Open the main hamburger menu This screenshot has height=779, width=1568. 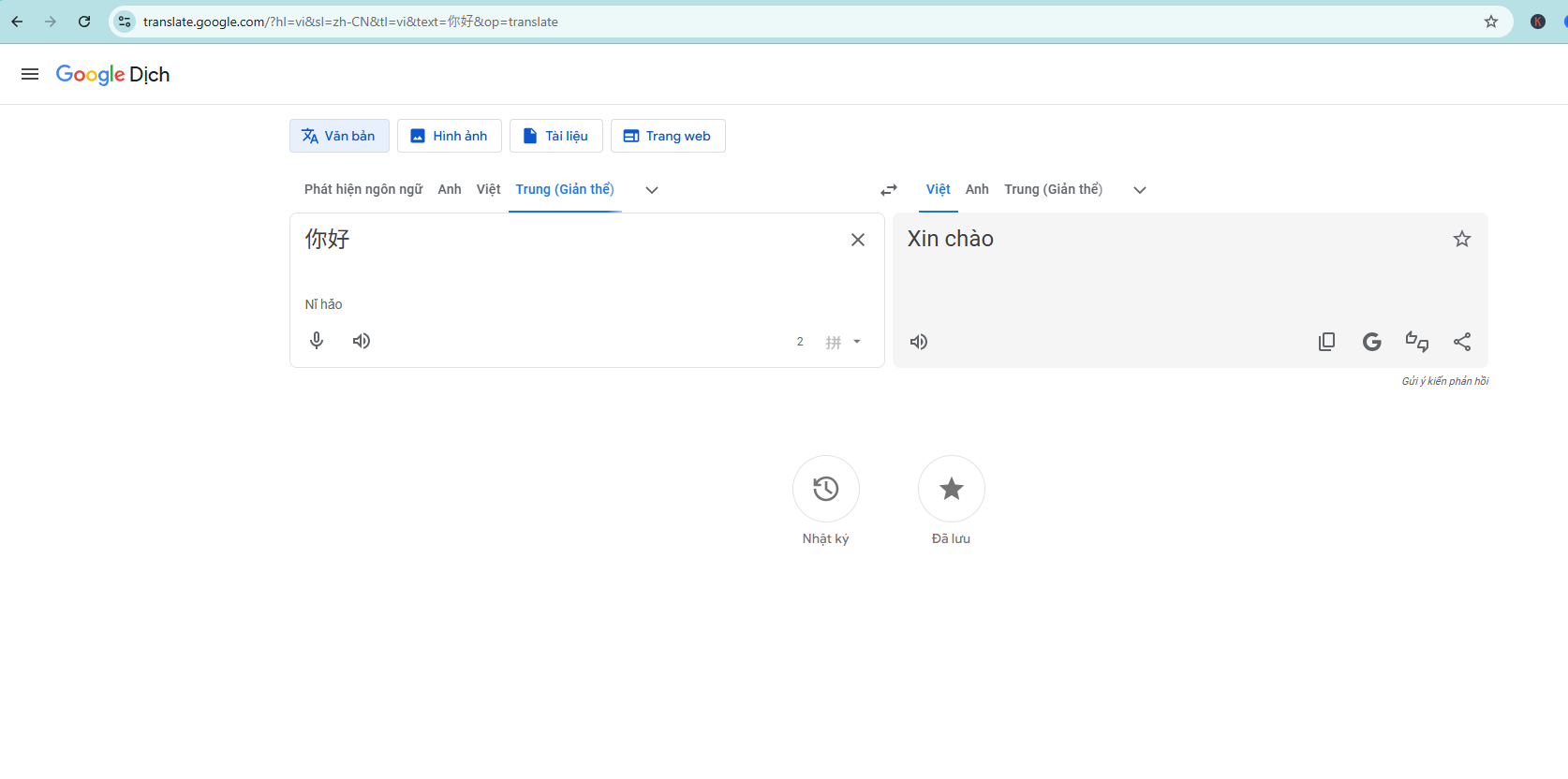click(30, 74)
